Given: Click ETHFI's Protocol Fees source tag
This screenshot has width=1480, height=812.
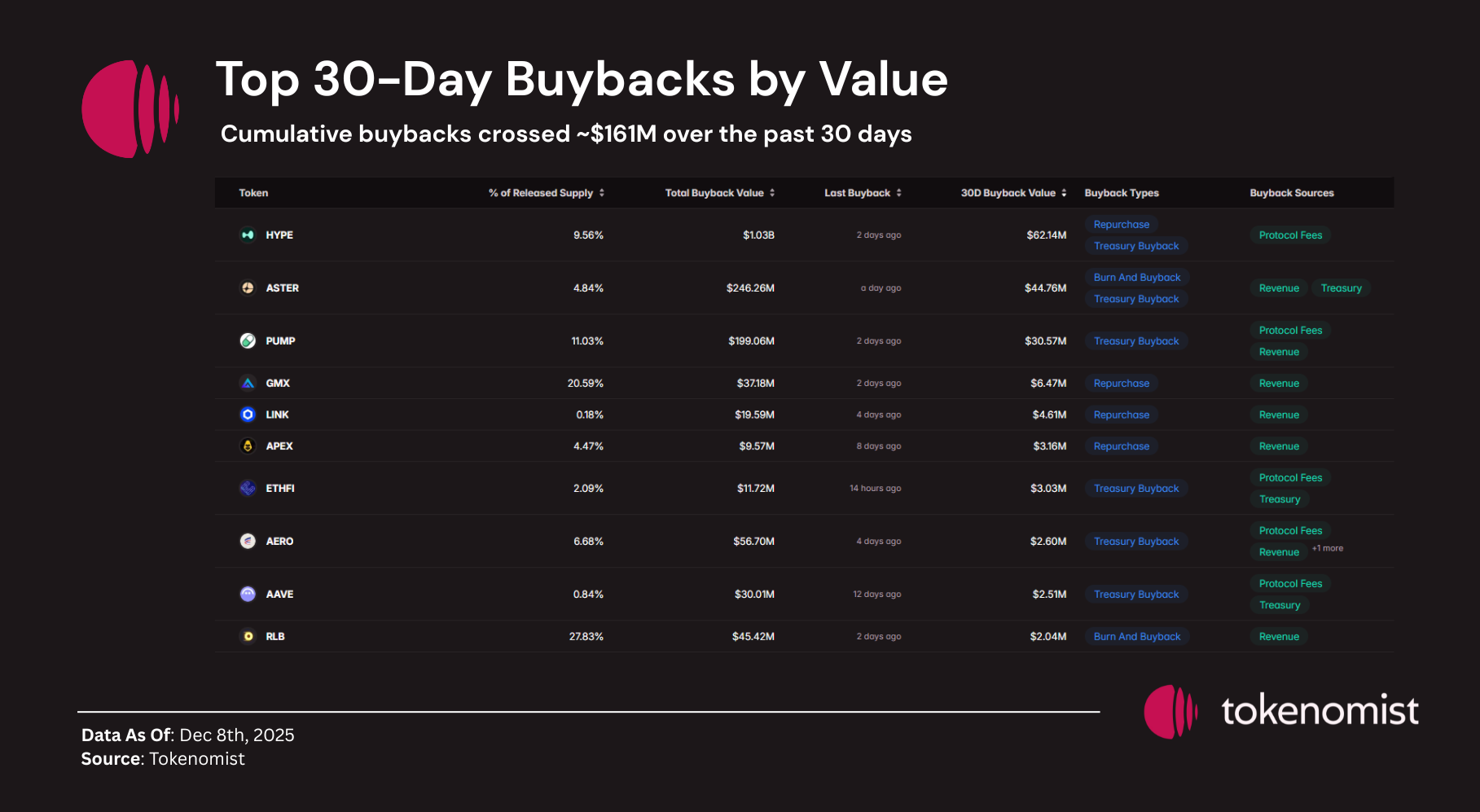Looking at the screenshot, I should 1290,478.
